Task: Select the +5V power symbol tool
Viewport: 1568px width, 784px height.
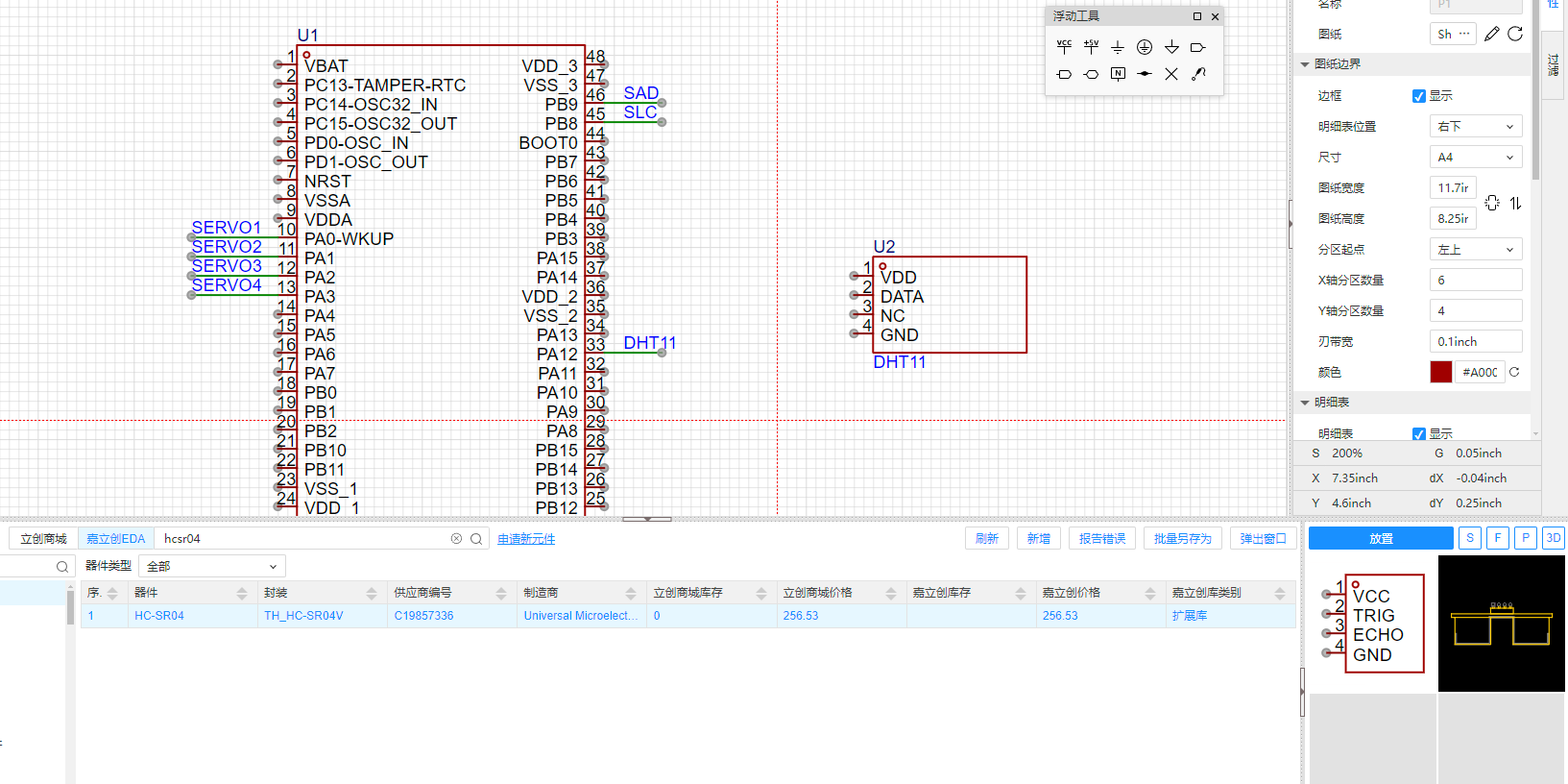Action: [x=1091, y=46]
